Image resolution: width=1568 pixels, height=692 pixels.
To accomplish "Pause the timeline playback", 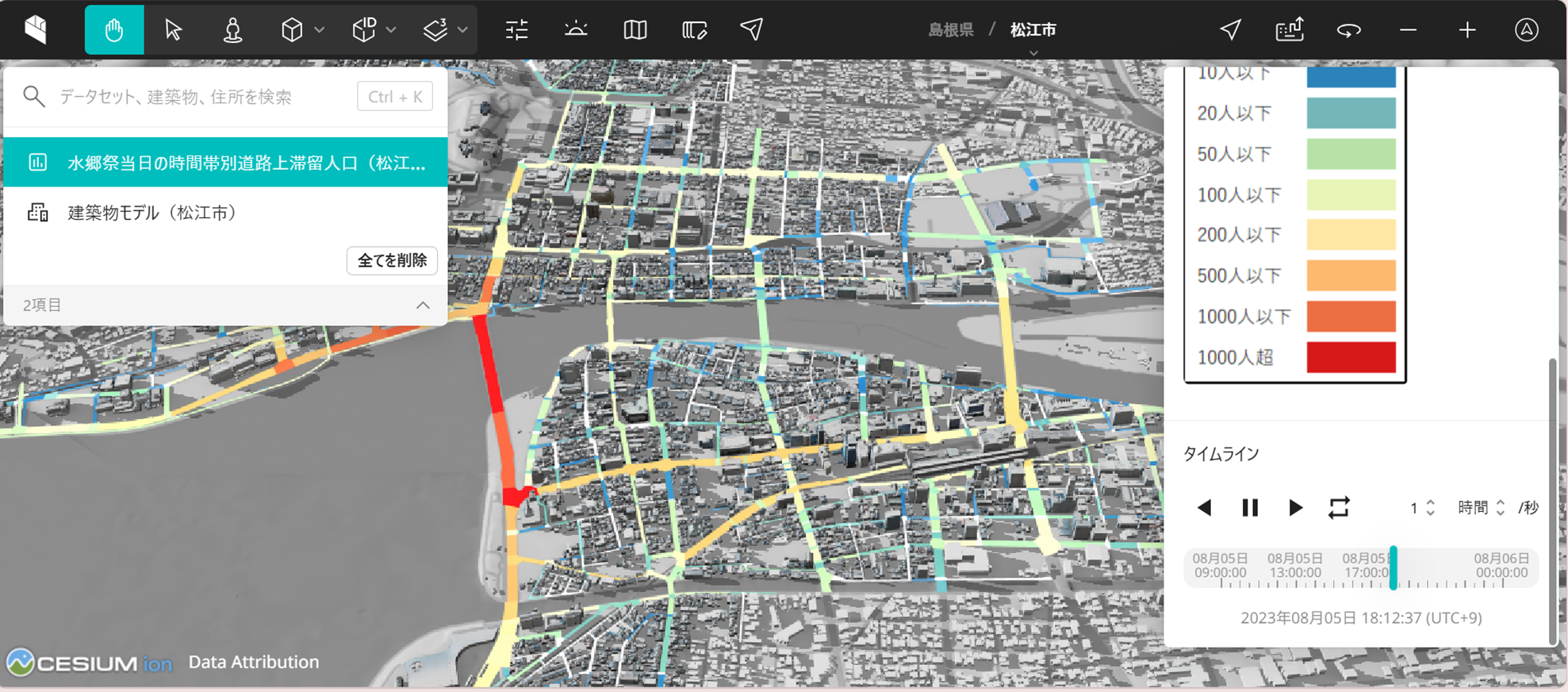I will click(x=1250, y=508).
